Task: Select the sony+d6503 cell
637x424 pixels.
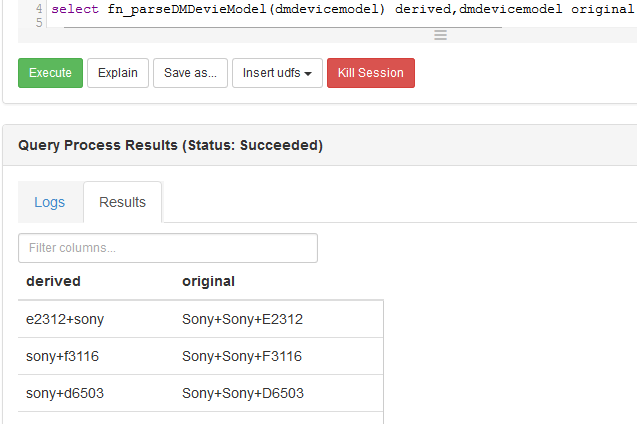Action: click(x=65, y=393)
